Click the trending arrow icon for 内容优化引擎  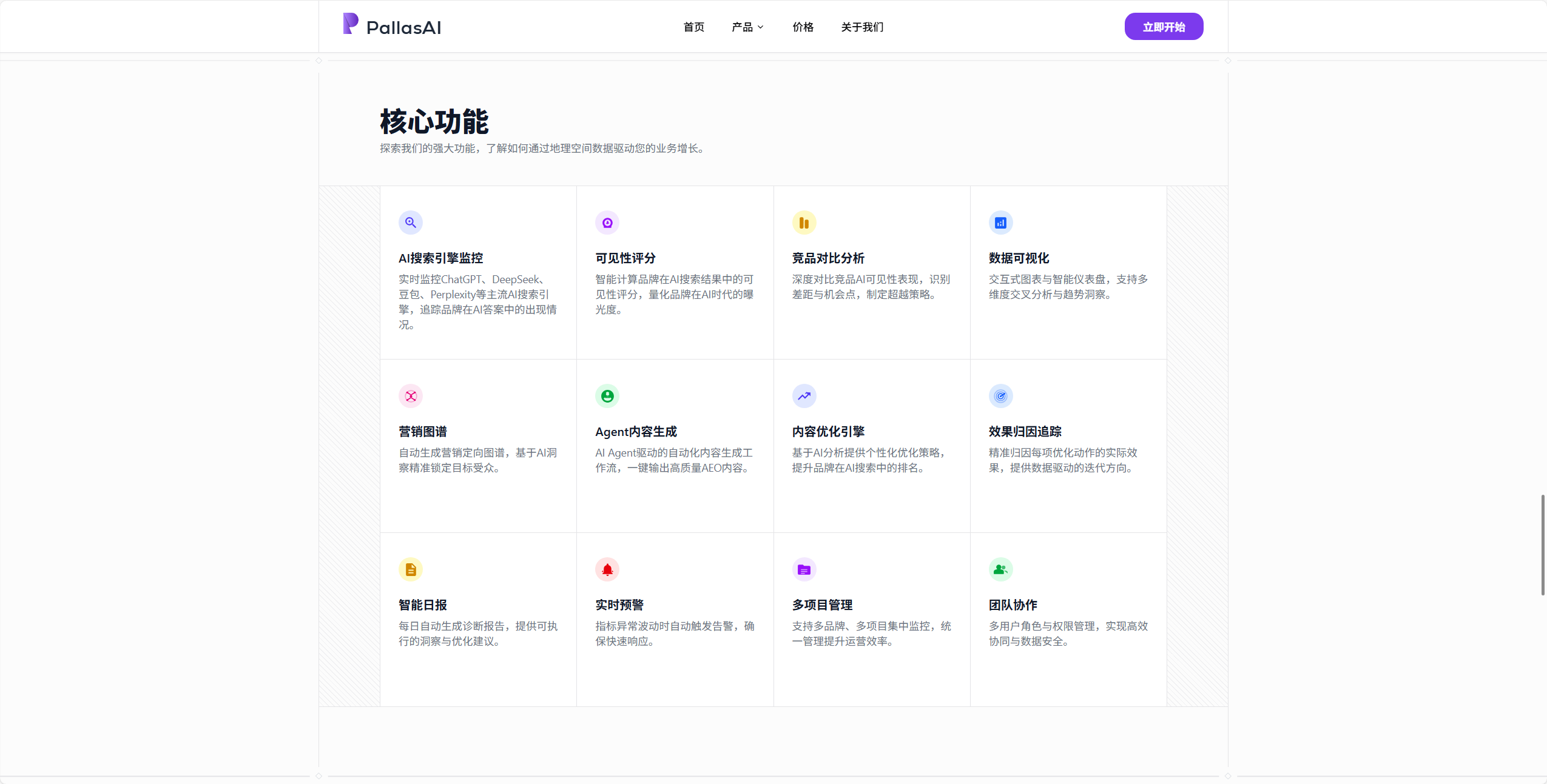[804, 396]
